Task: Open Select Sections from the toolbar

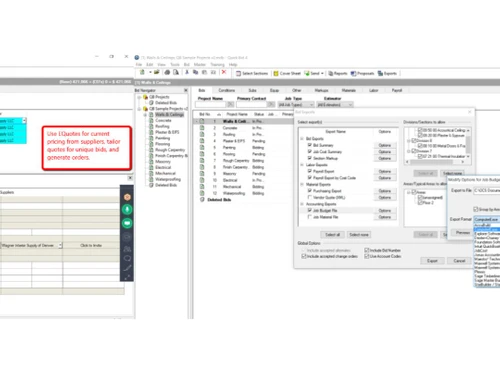Action: pyautogui.click(x=252, y=73)
